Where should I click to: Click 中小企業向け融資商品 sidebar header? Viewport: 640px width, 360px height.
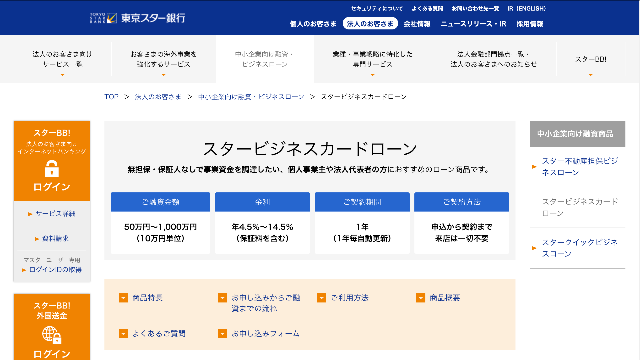[x=577, y=133]
